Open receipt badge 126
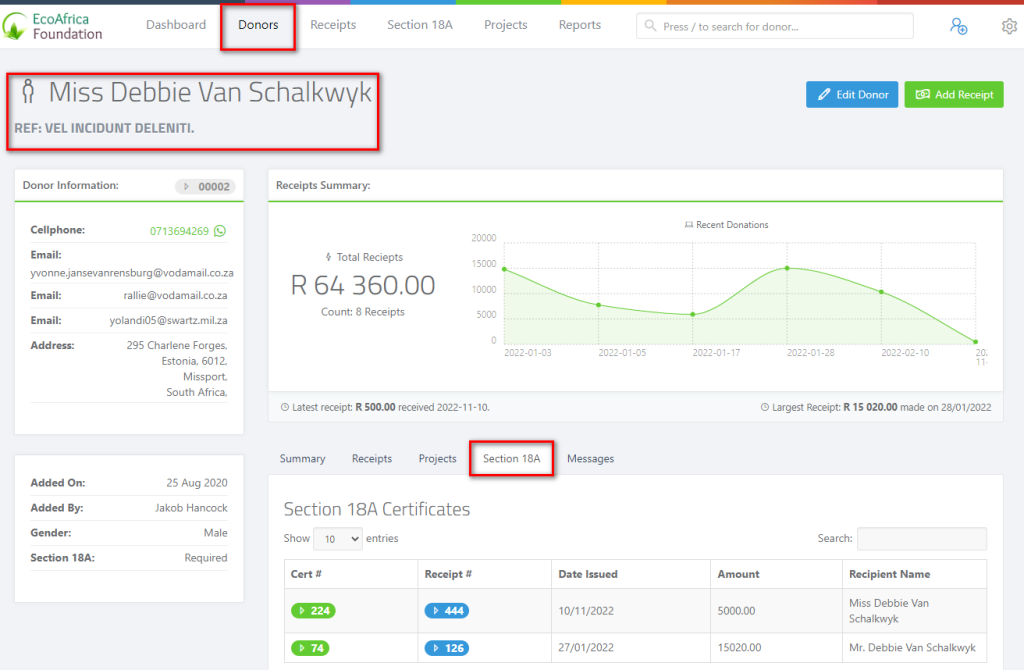 [447, 648]
